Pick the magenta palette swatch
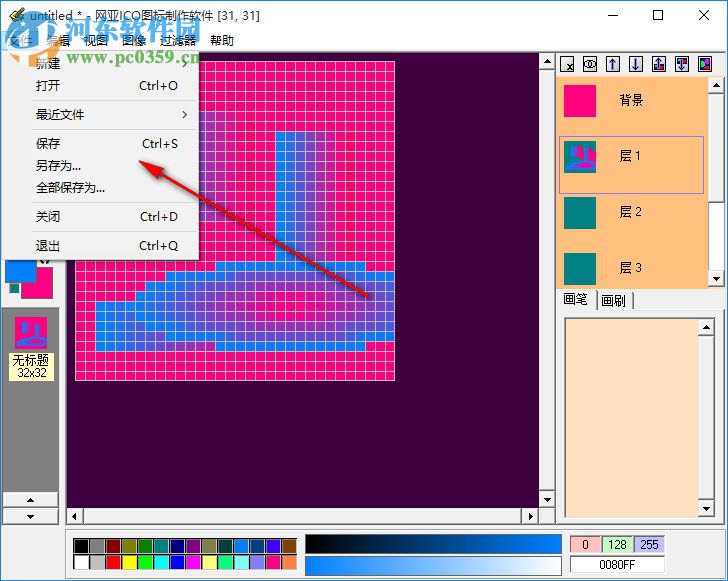Image resolution: width=728 pixels, height=581 pixels. tap(193, 562)
